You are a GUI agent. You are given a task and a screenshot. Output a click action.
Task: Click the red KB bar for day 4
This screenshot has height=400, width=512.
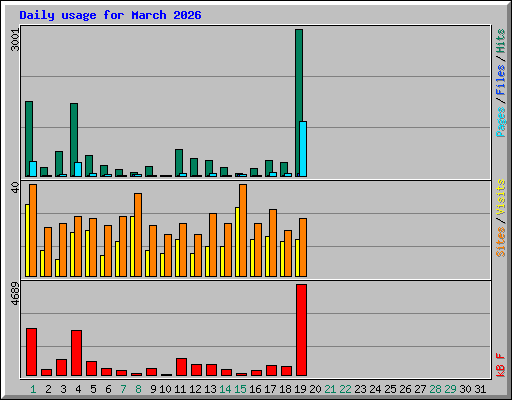point(76,353)
